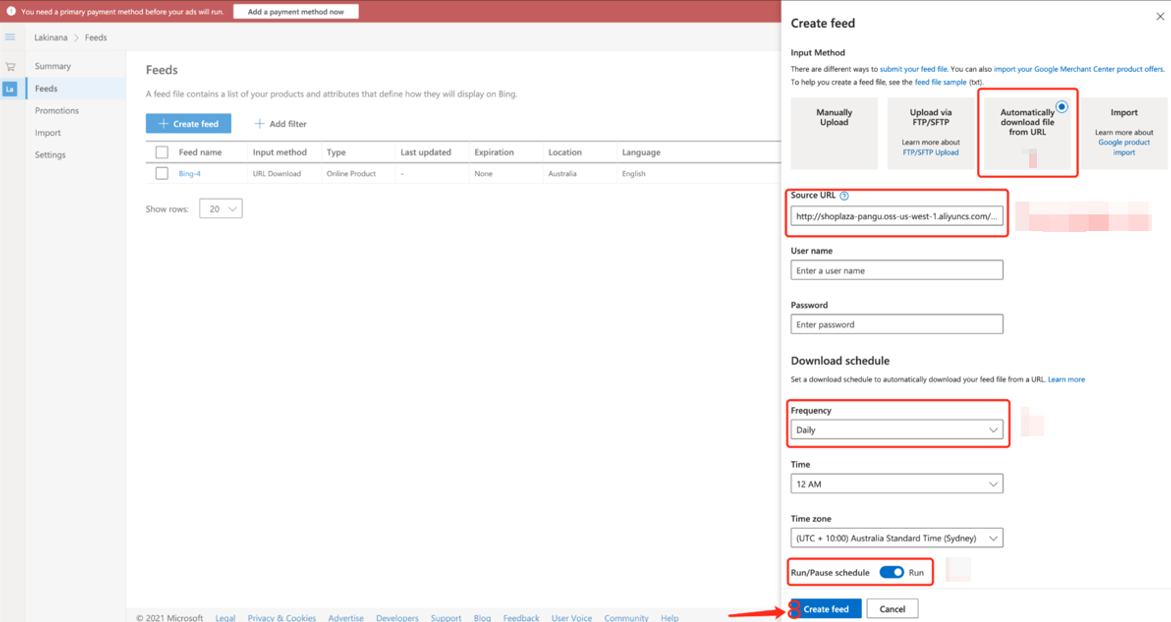Image resolution: width=1171 pixels, height=622 pixels.
Task: Open the Bing-4 feed link
Action: (x=190, y=173)
